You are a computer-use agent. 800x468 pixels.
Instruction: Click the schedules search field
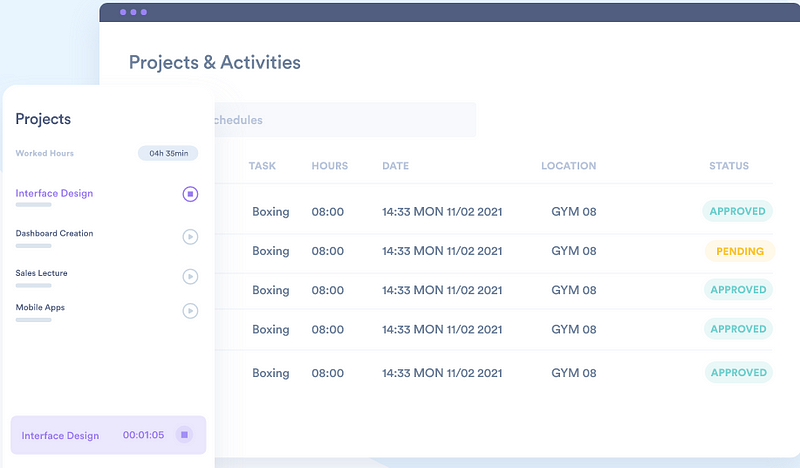345,120
